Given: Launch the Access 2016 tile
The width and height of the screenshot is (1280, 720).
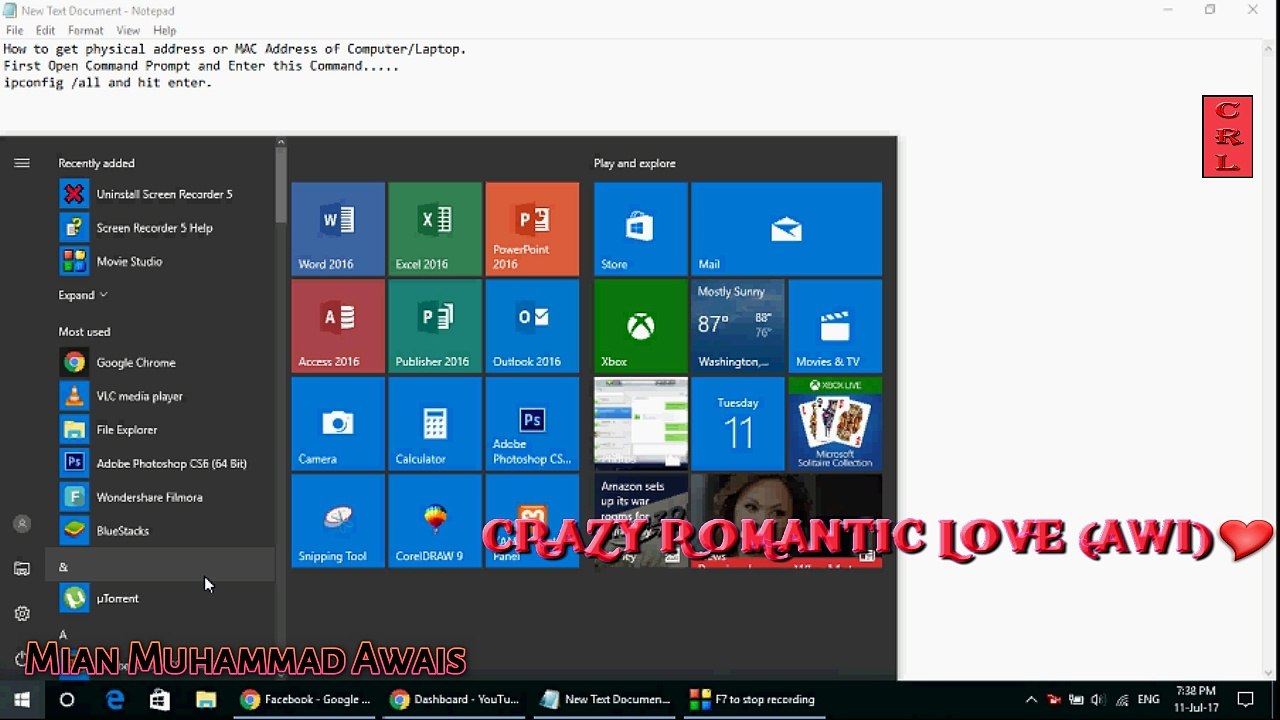Looking at the screenshot, I should click(x=338, y=326).
